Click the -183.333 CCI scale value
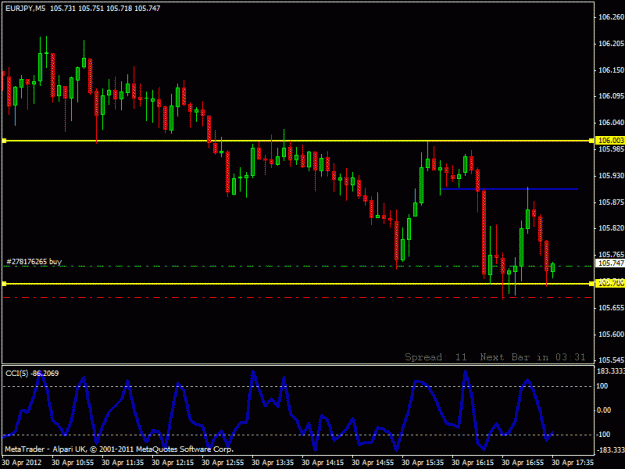625x469 pixels. pyautogui.click(x=610, y=450)
